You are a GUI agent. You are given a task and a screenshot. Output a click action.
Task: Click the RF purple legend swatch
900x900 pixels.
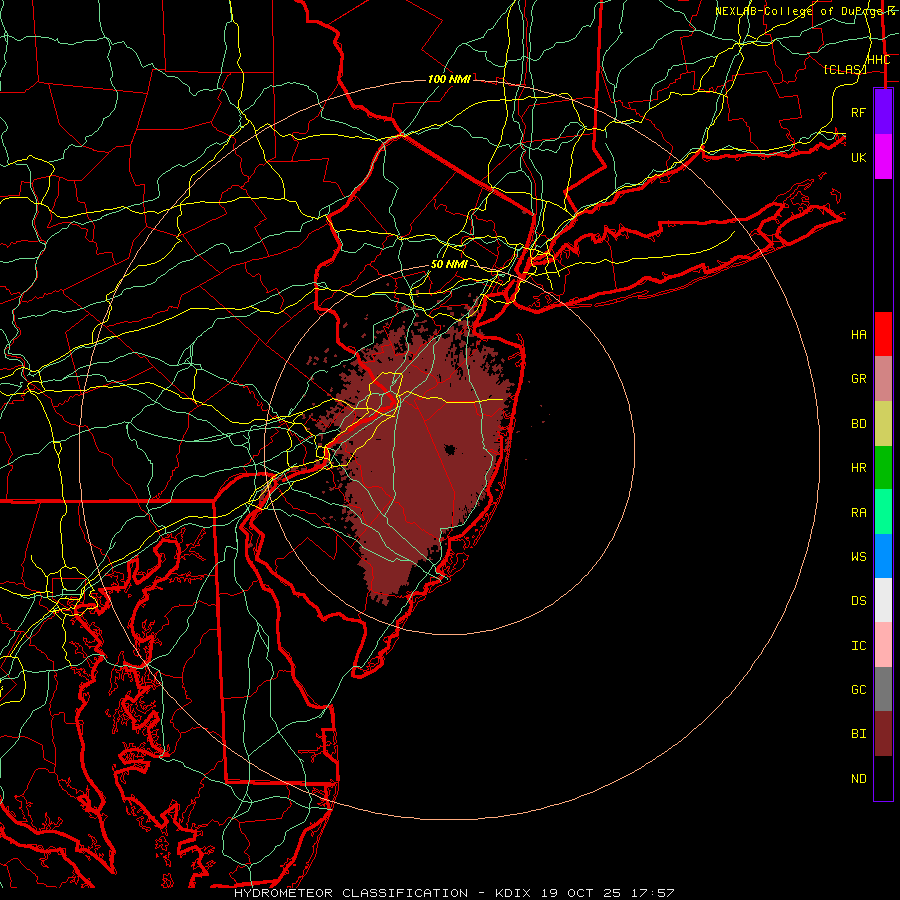(883, 112)
